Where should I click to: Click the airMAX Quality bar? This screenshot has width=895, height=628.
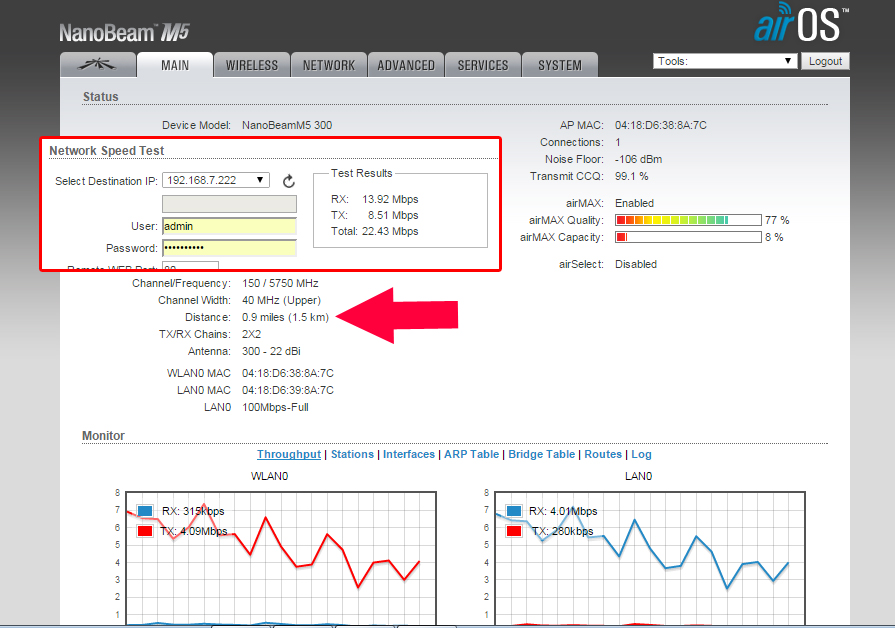point(688,220)
